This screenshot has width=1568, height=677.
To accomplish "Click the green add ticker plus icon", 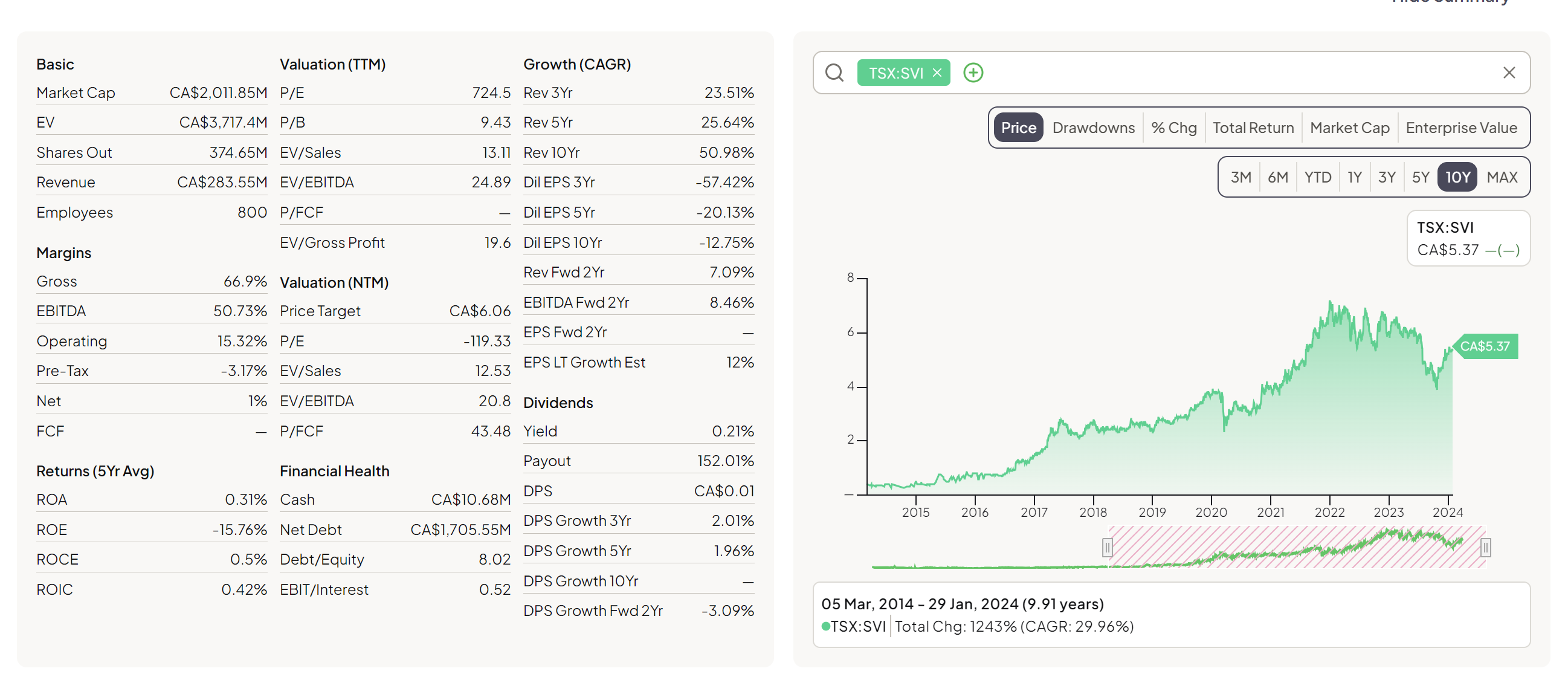I will coord(973,73).
